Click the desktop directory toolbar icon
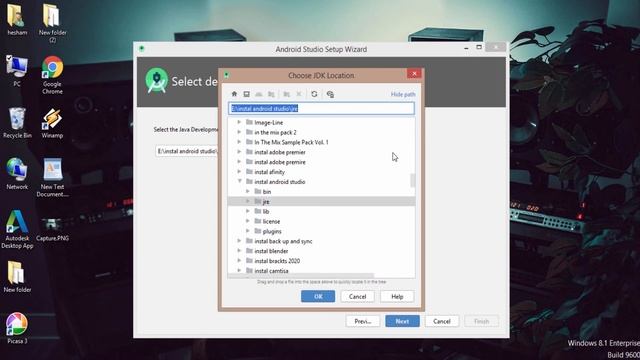The image size is (640, 360). click(x=247, y=94)
